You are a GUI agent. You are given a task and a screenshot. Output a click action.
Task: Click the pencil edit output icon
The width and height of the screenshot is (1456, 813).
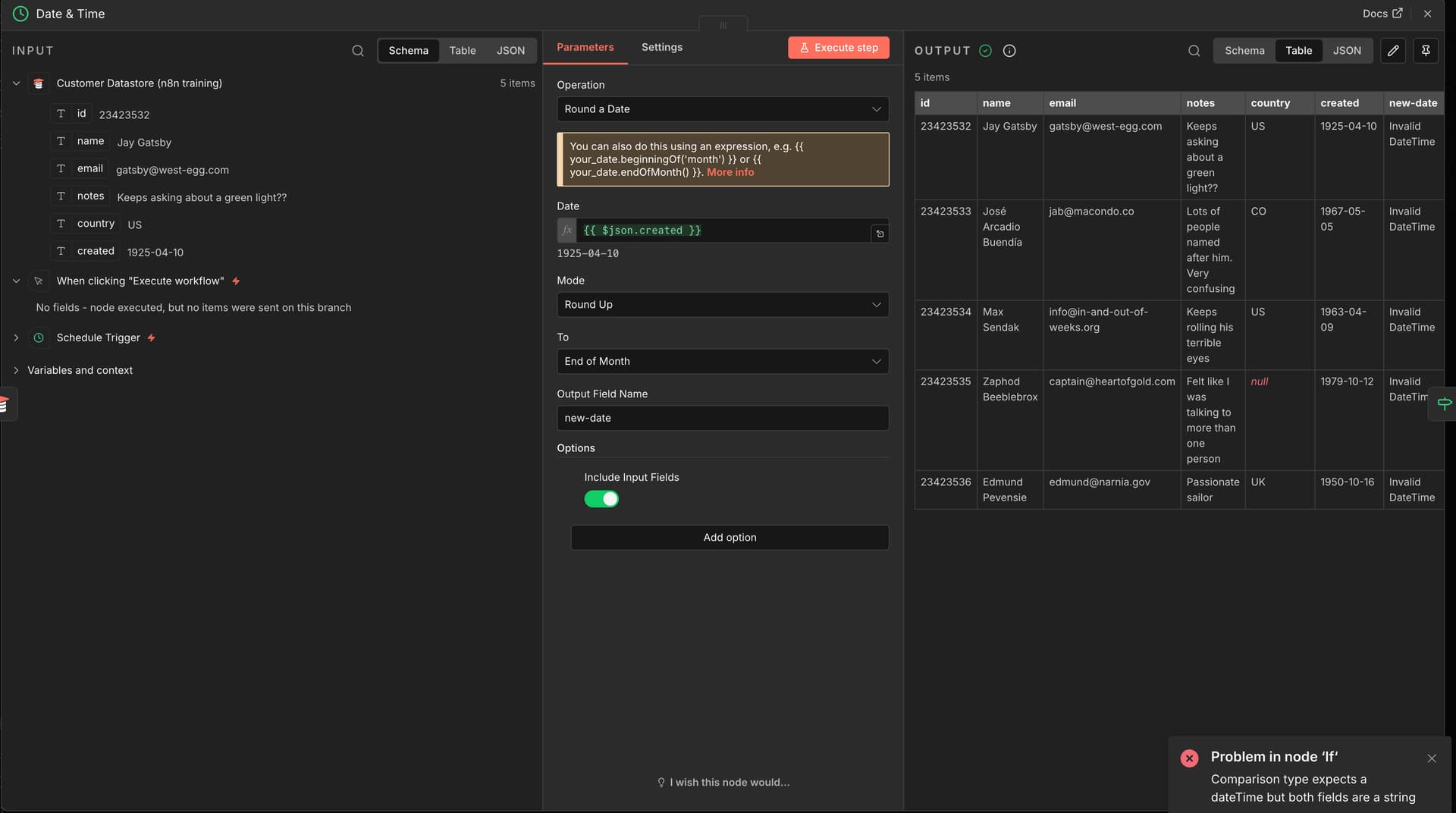[x=1393, y=51]
